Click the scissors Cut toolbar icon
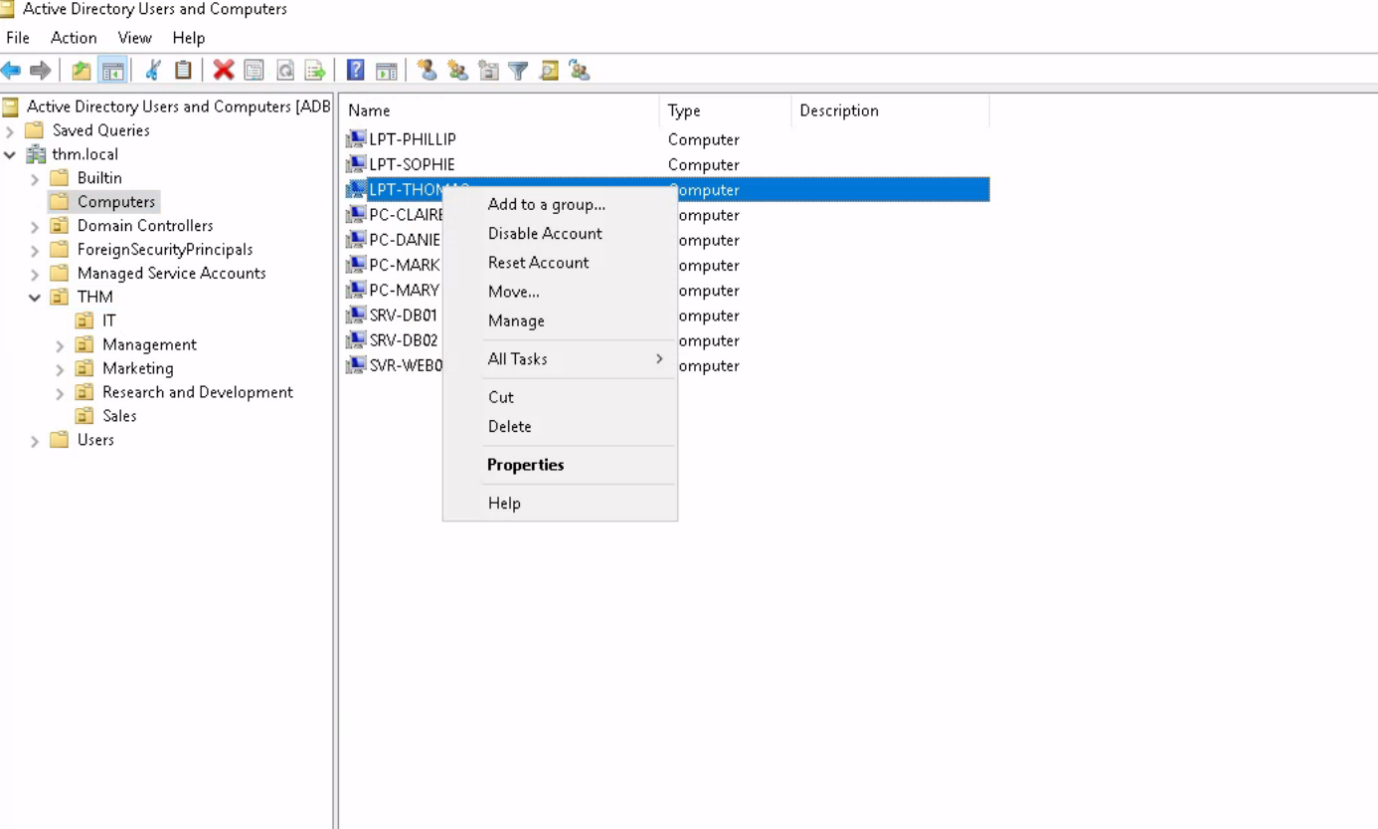 [x=153, y=70]
